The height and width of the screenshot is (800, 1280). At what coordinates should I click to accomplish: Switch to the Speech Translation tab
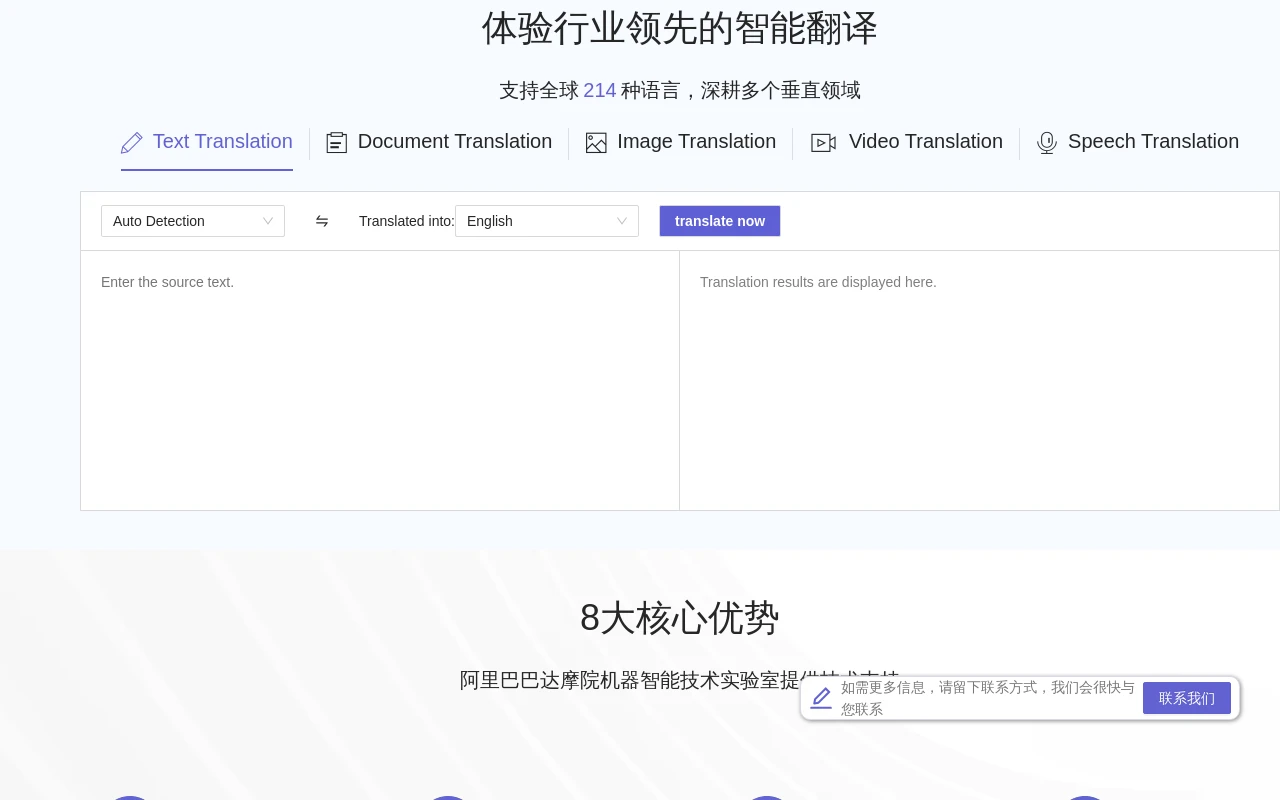click(x=1153, y=142)
